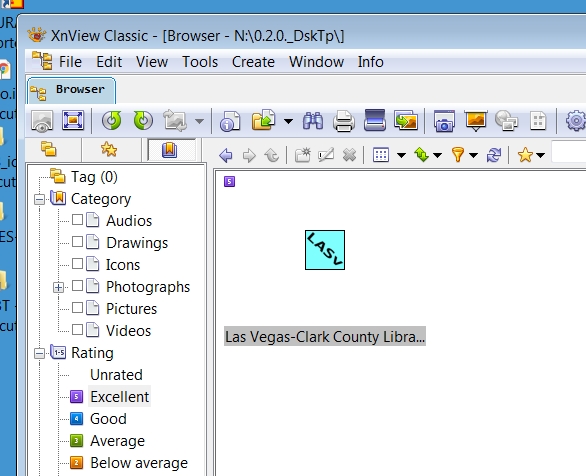The width and height of the screenshot is (586, 476).
Task: Open dropdown arrow beside copy-to-folder icon
Action: [x=288, y=121]
